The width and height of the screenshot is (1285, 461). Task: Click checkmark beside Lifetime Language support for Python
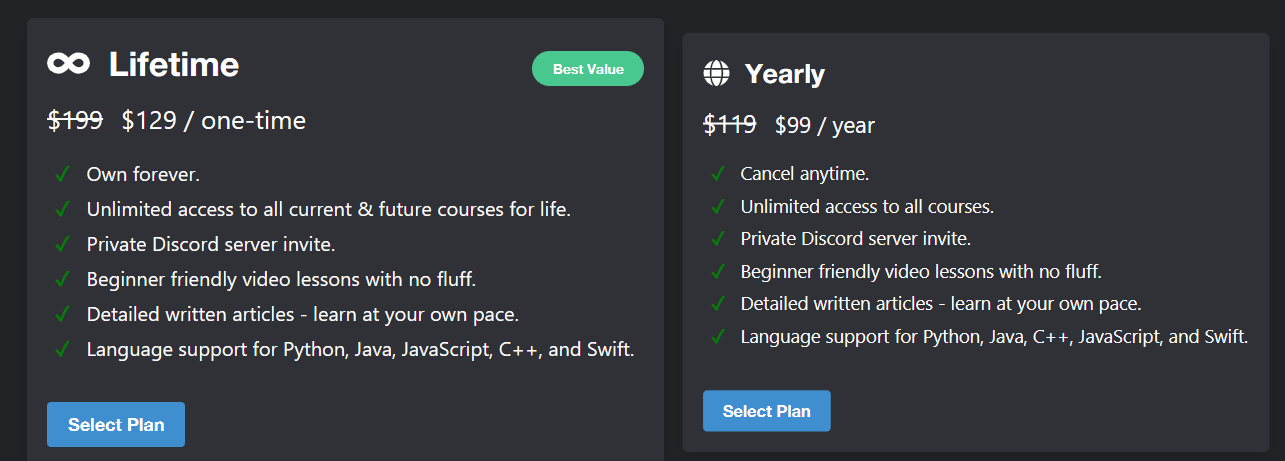tap(62, 349)
